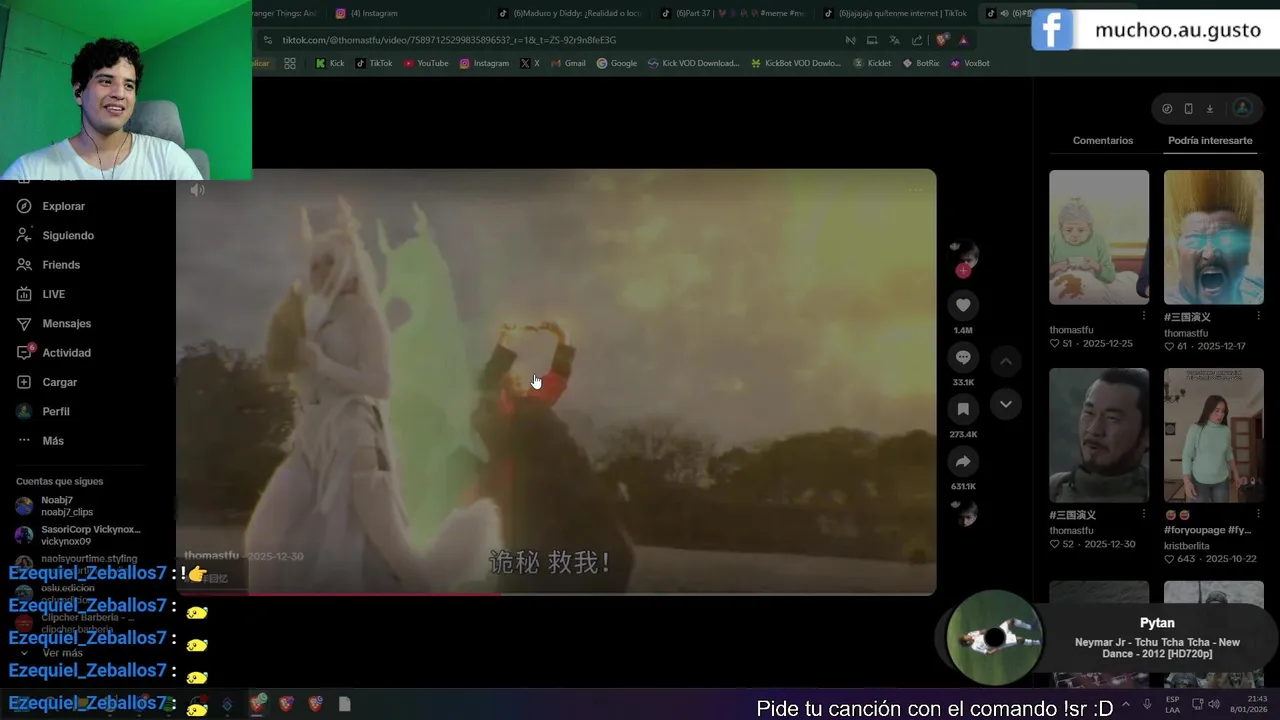Viewport: 1280px width, 720px height.
Task: Like the video with the heart icon
Action: (963, 305)
